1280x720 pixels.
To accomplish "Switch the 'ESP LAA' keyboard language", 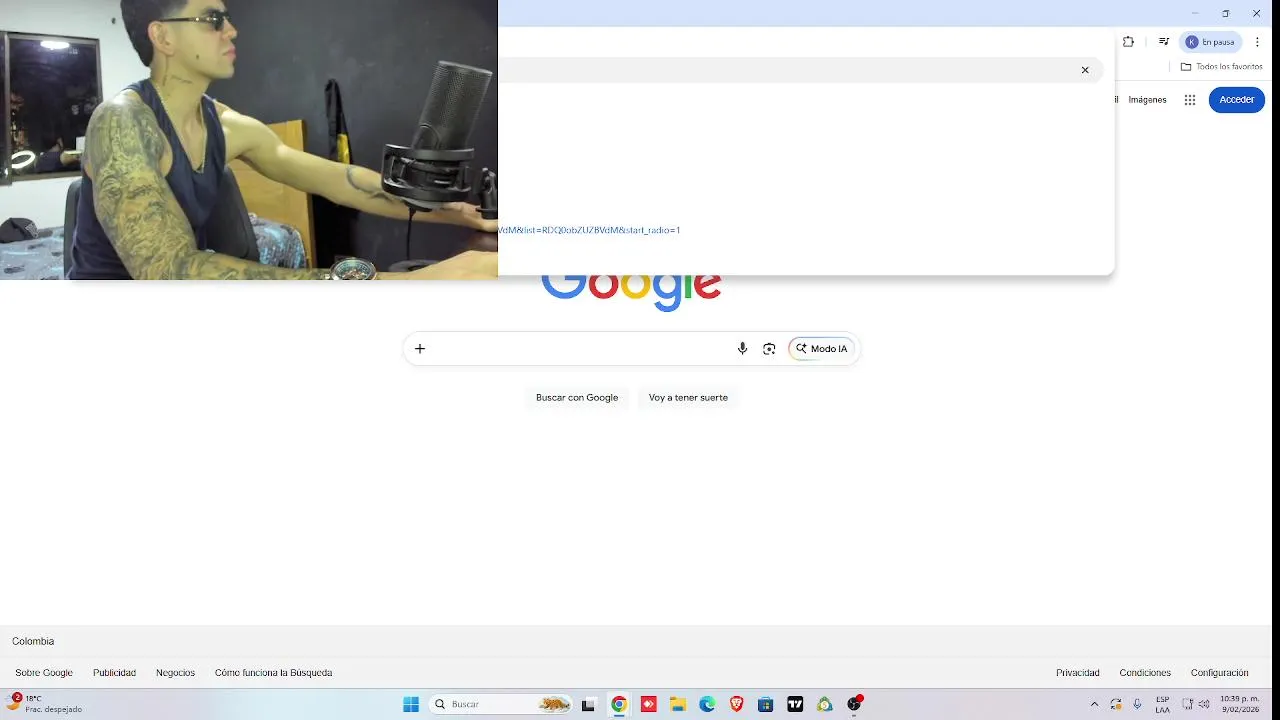I will [1163, 704].
